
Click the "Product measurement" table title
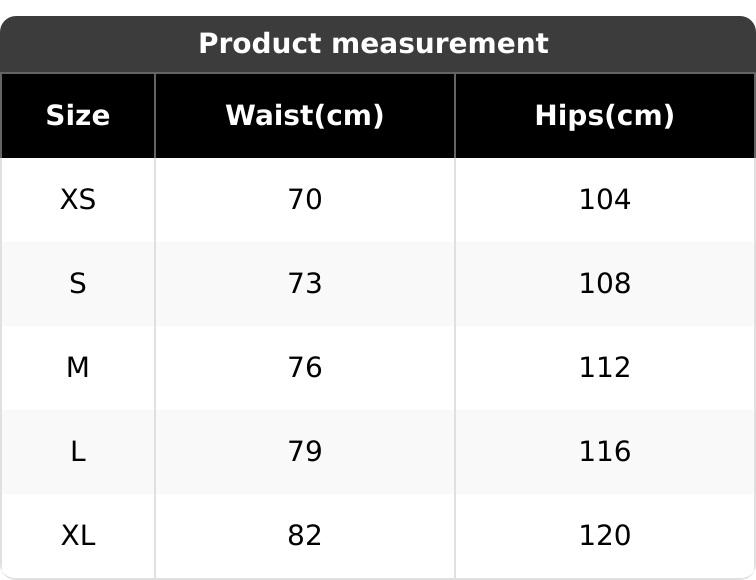(373, 44)
